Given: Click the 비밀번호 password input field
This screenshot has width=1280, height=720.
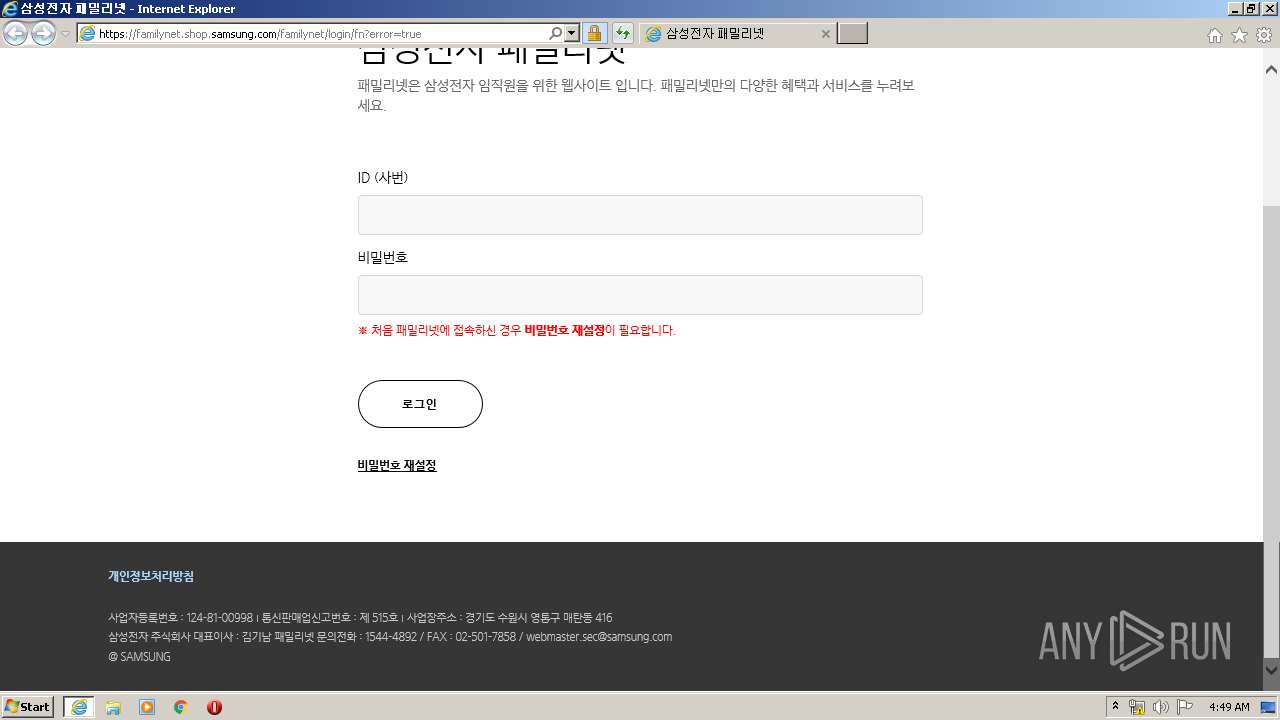Looking at the screenshot, I should pyautogui.click(x=640, y=295).
